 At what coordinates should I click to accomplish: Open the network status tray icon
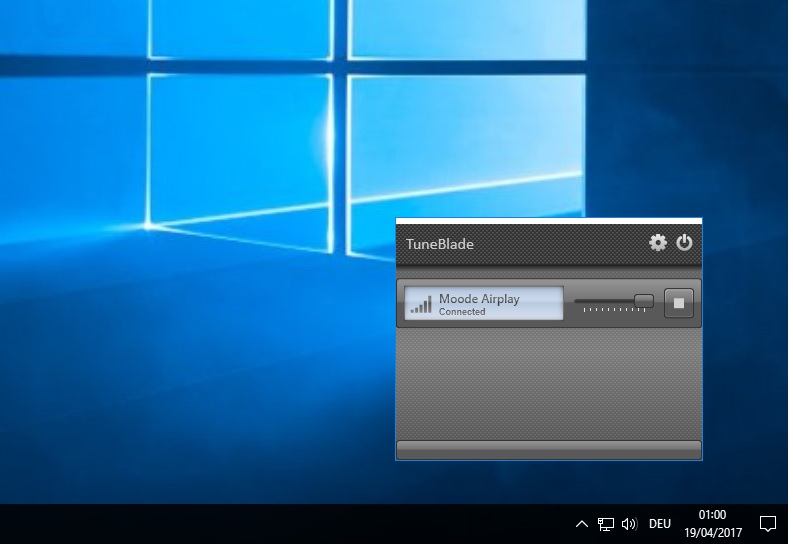[606, 524]
